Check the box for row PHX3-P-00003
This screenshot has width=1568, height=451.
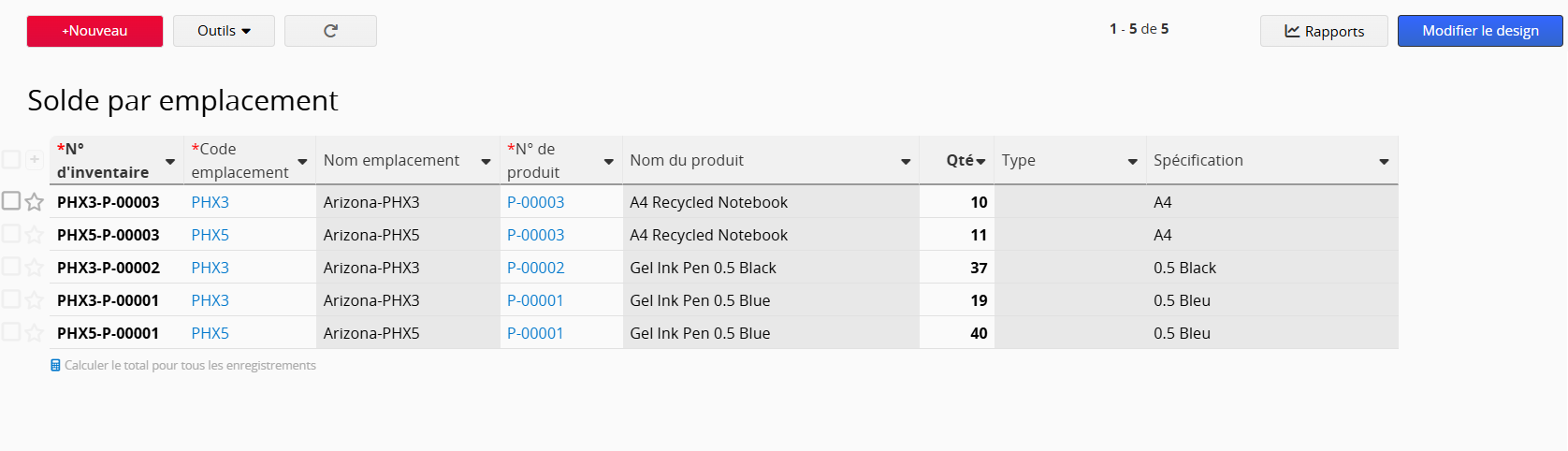pos(11,201)
